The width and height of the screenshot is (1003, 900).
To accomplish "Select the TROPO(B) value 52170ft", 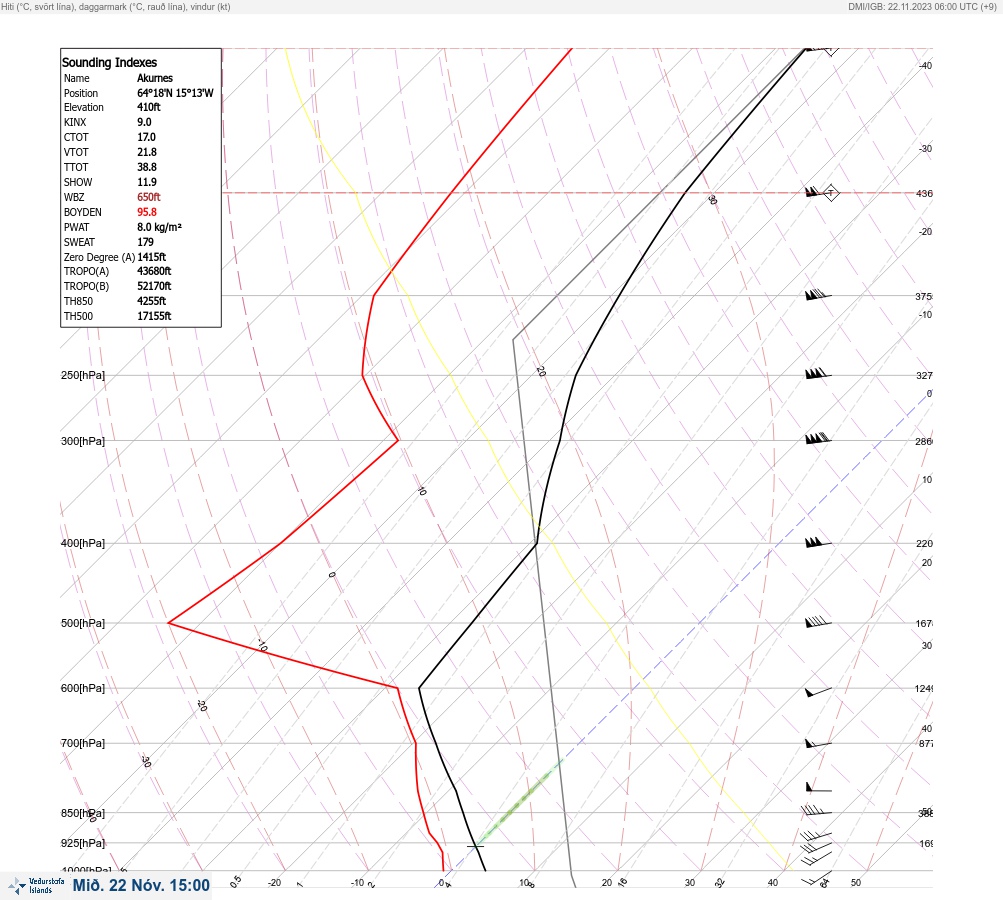I will pyautogui.click(x=154, y=286).
